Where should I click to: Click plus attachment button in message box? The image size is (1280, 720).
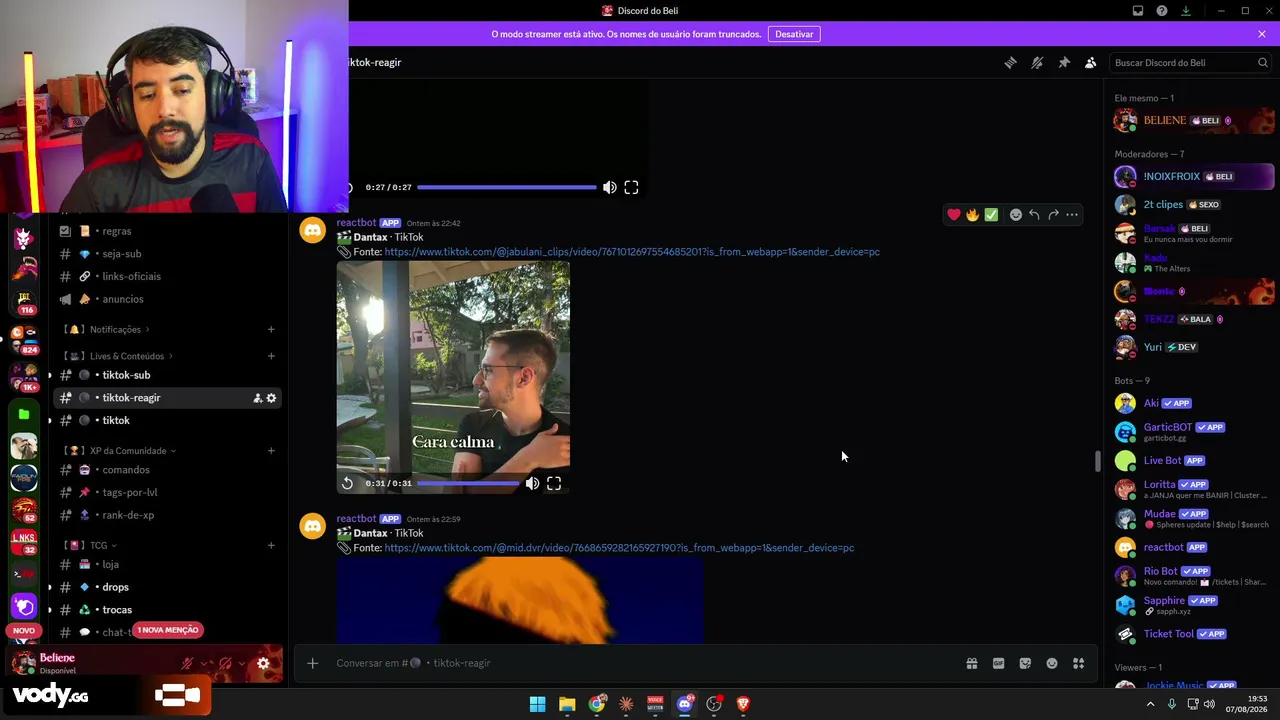(312, 663)
